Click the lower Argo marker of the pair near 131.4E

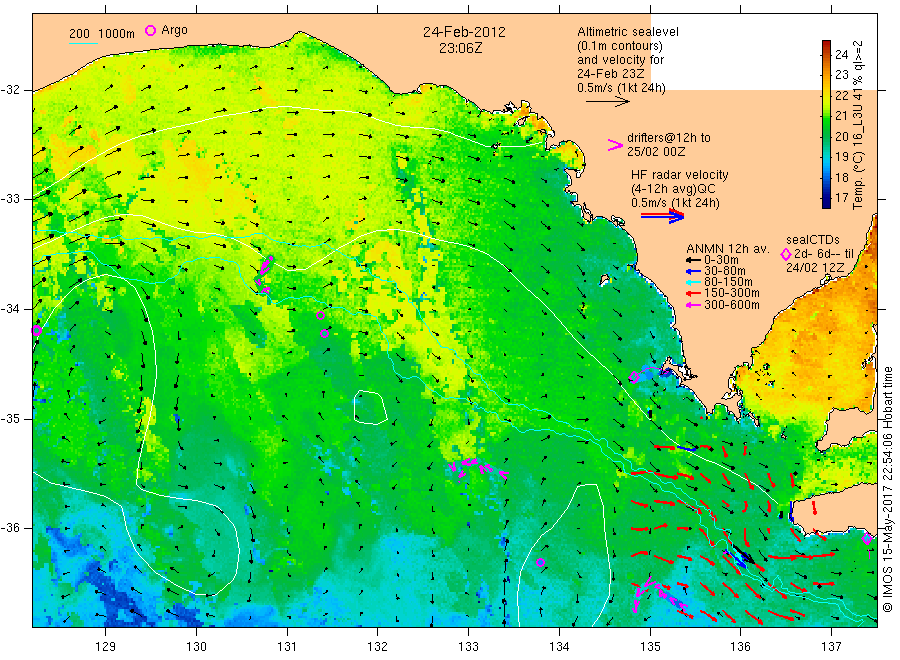324,333
